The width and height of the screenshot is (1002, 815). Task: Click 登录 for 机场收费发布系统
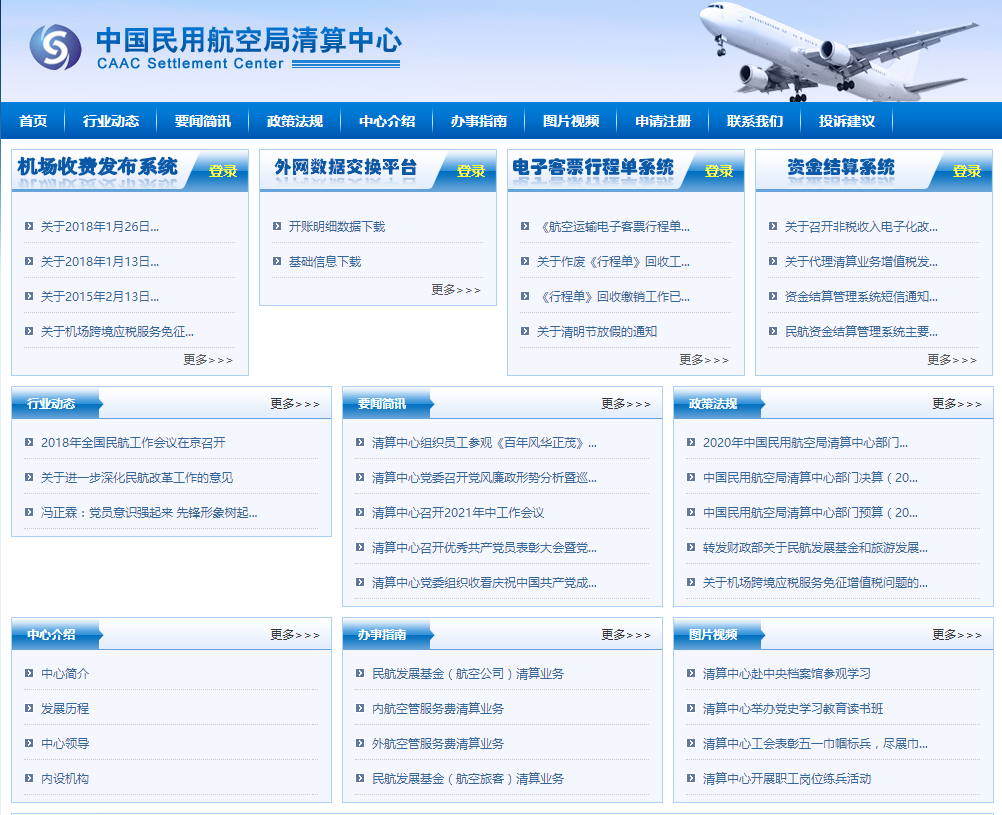[223, 171]
